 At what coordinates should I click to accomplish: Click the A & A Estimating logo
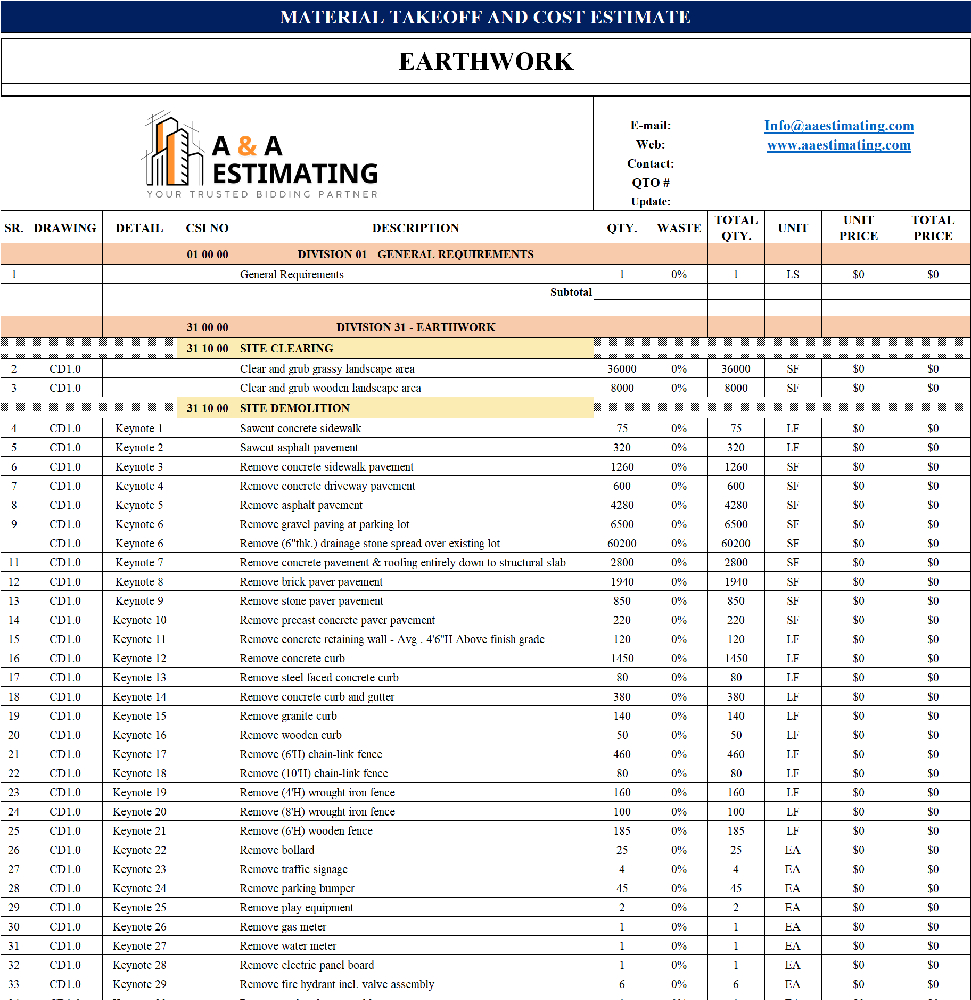(x=262, y=154)
